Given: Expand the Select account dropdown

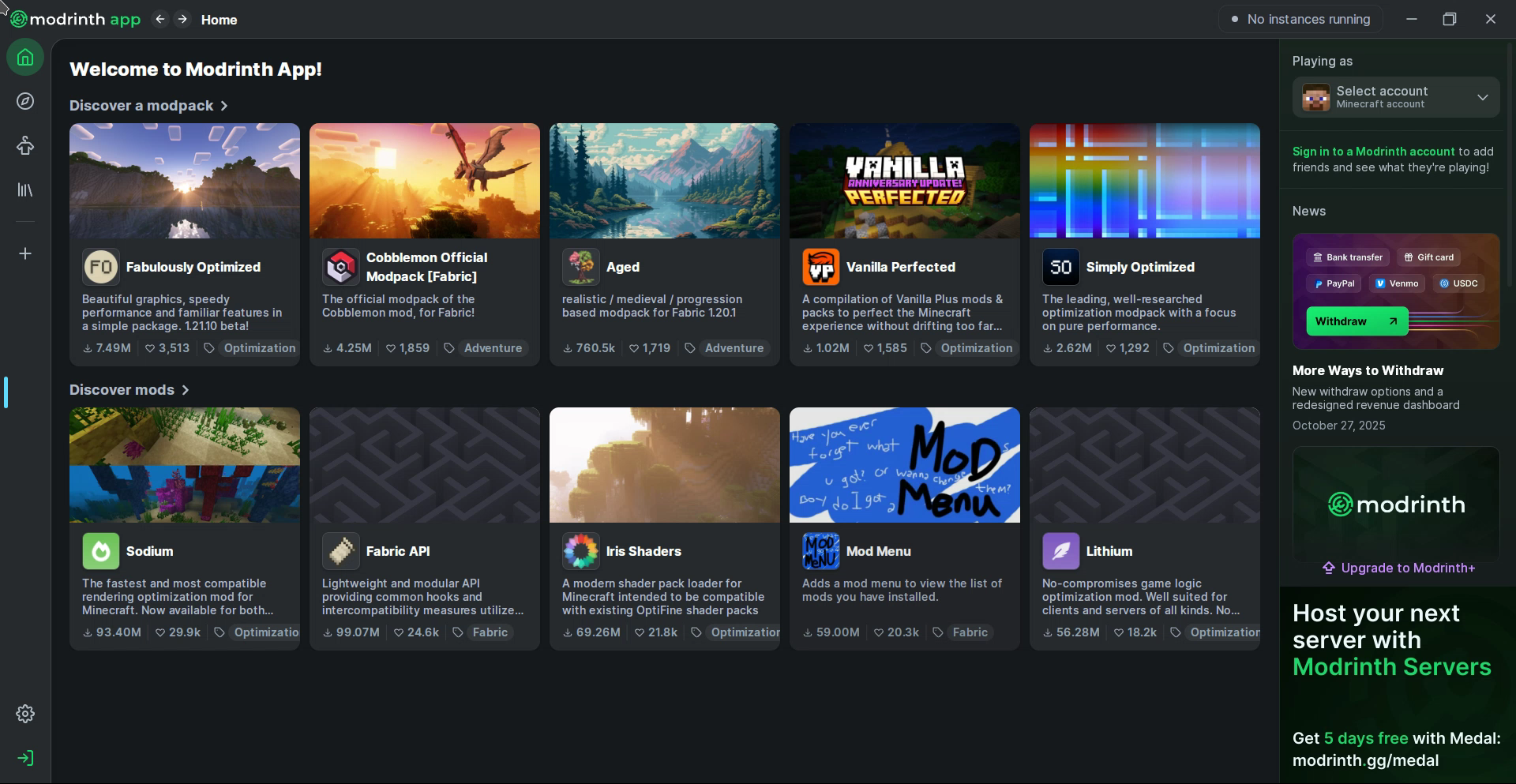Looking at the screenshot, I should click(1395, 97).
